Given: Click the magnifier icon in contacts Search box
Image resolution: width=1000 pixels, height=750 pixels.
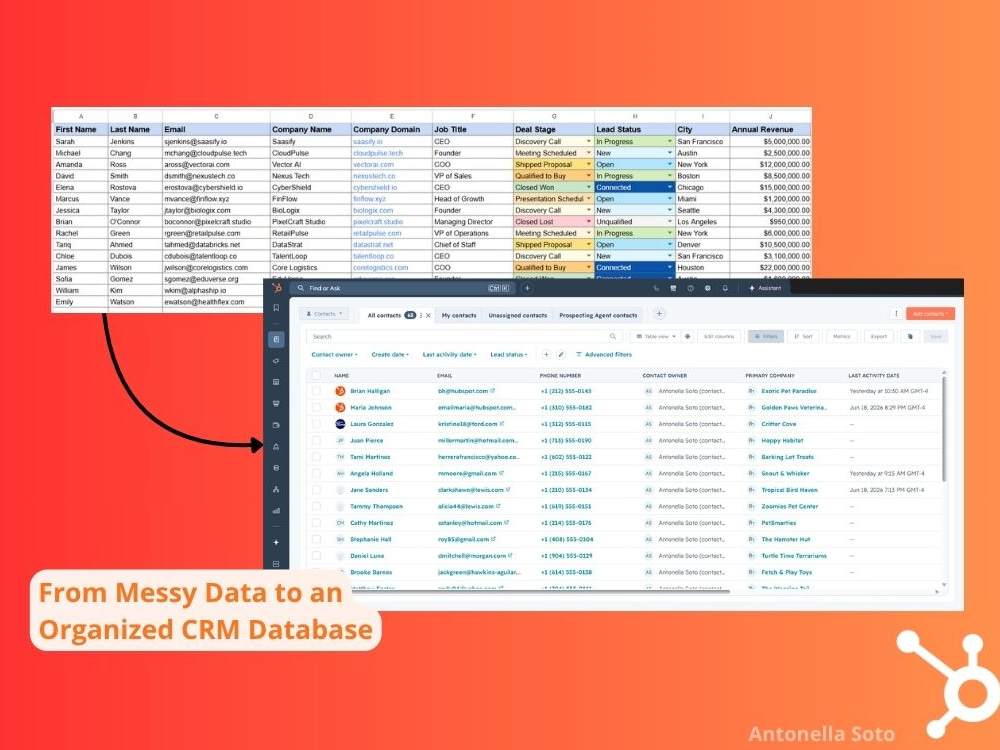Looking at the screenshot, I should [x=612, y=336].
